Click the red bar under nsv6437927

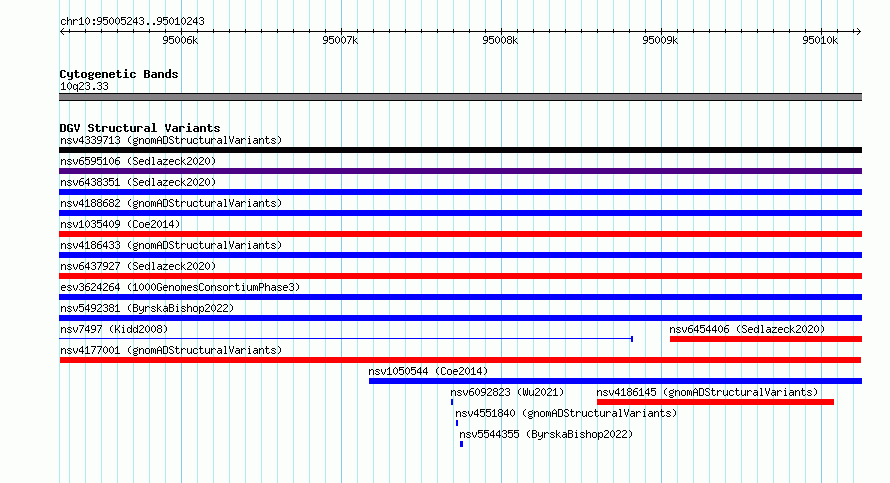pyautogui.click(x=460, y=276)
